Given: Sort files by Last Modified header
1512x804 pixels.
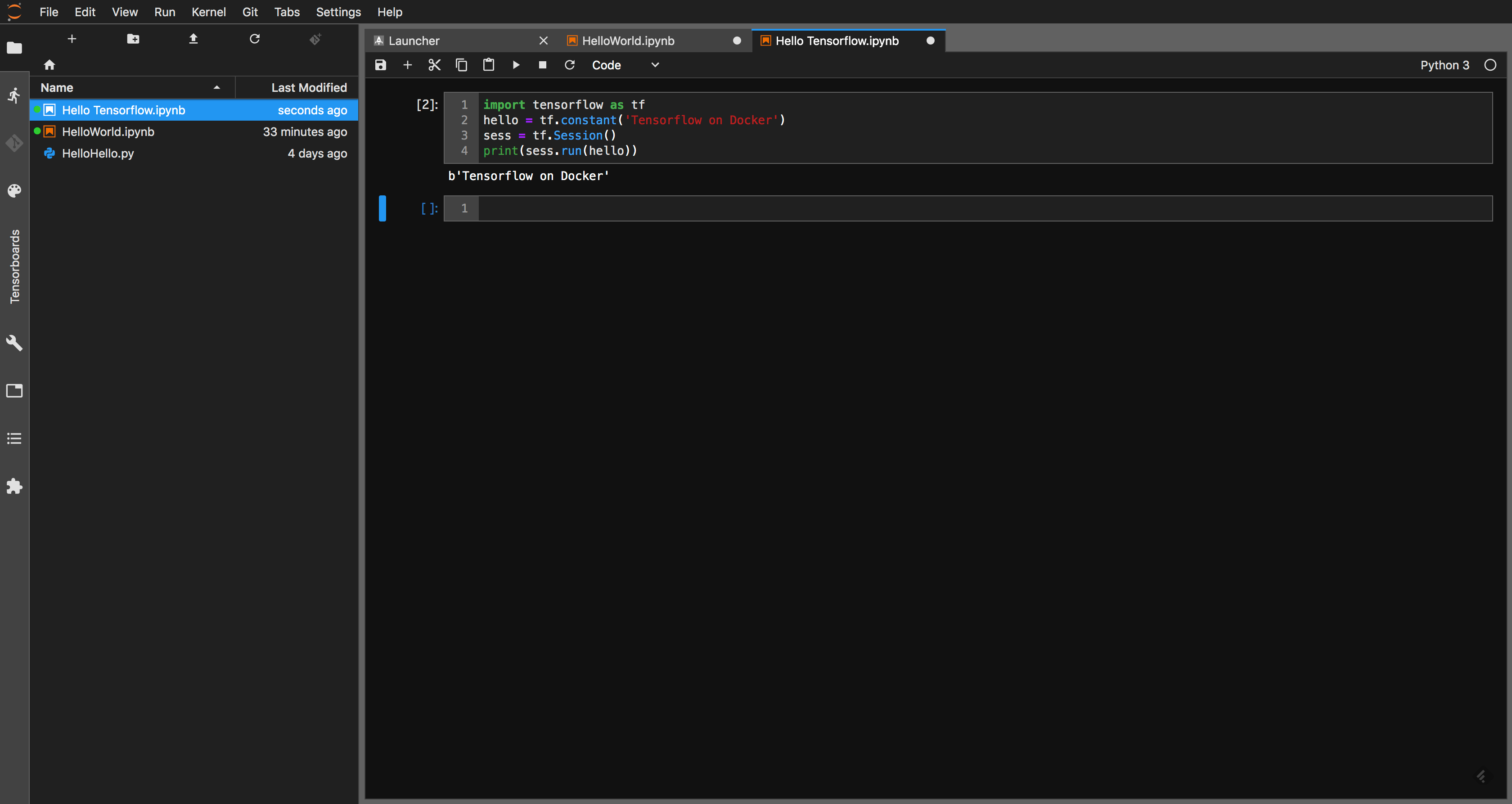Looking at the screenshot, I should point(297,87).
